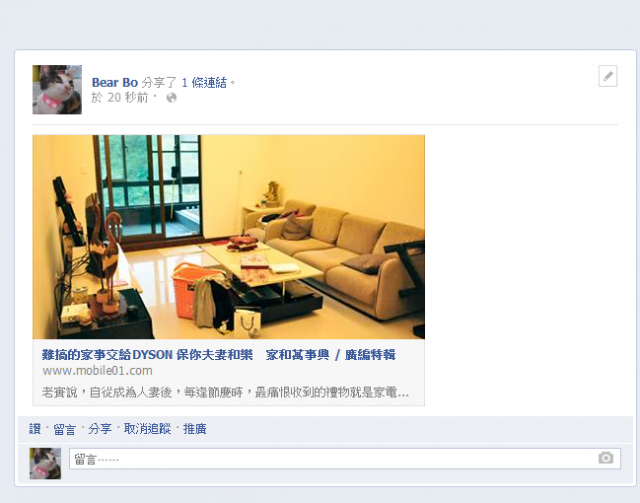Open Bear Bo's cat profile picture

tap(57, 89)
